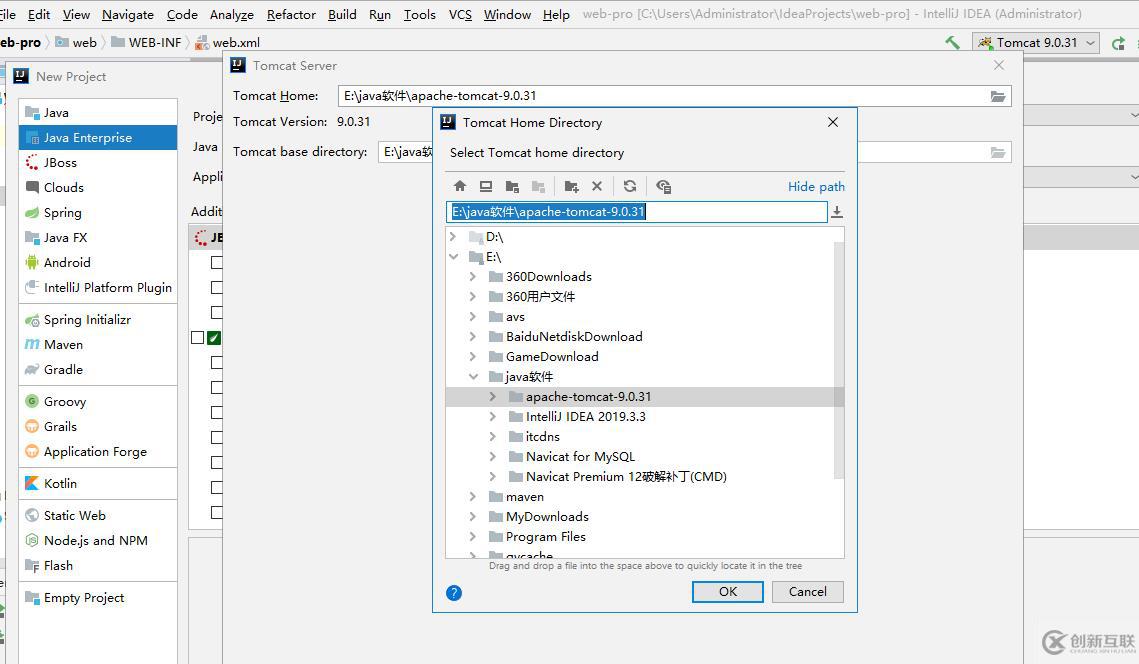Expand the D:\ drive node
1139x664 pixels.
coord(453,237)
